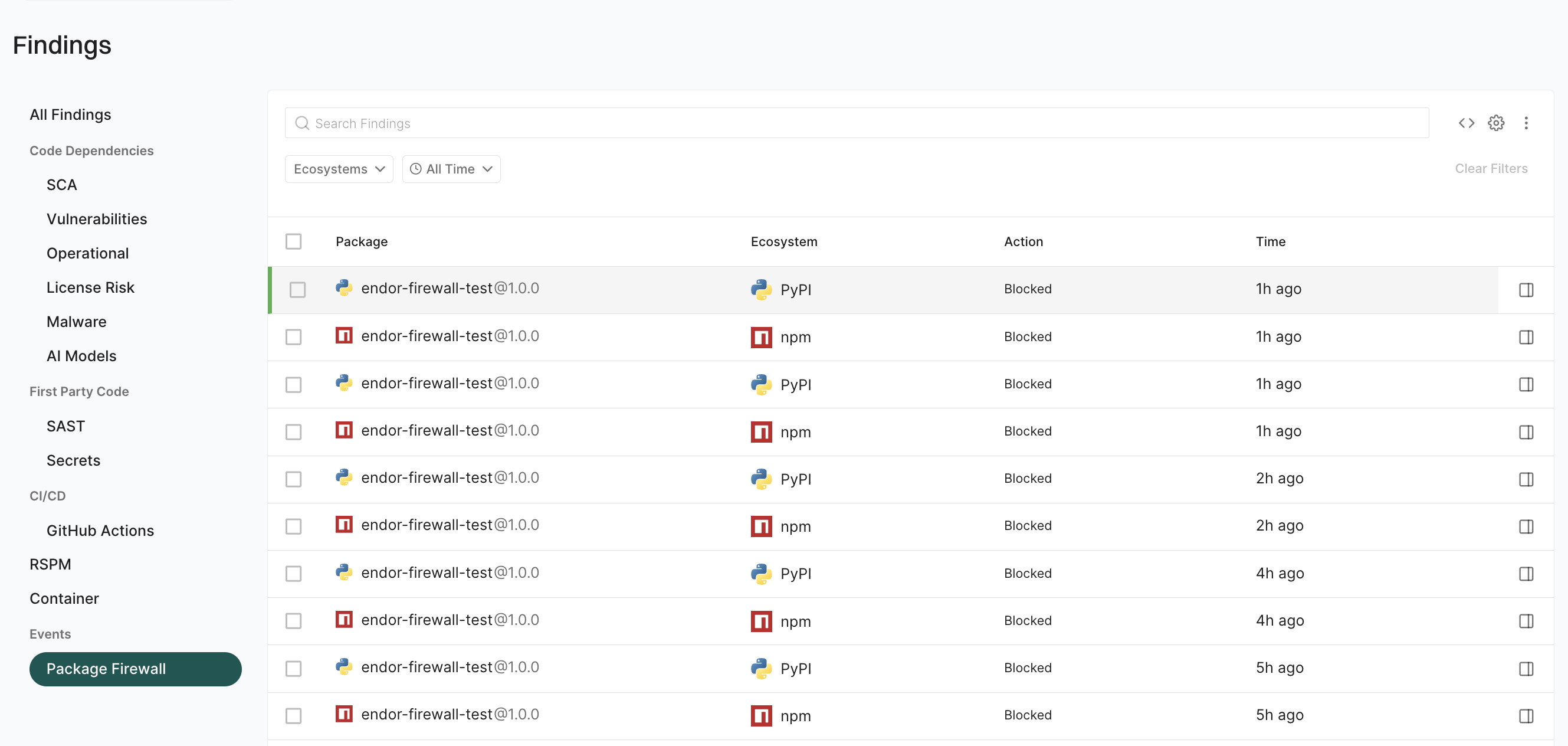Check the checkbox on the first blocked finding row
The width and height of the screenshot is (1568, 746).
tap(298, 290)
